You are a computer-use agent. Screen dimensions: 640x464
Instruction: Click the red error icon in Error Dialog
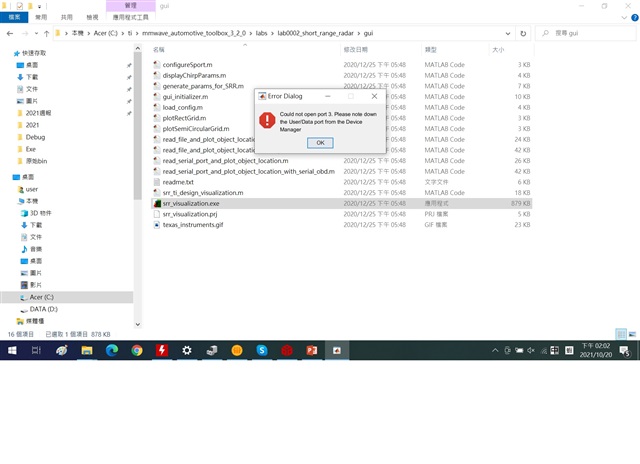pyautogui.click(x=267, y=120)
